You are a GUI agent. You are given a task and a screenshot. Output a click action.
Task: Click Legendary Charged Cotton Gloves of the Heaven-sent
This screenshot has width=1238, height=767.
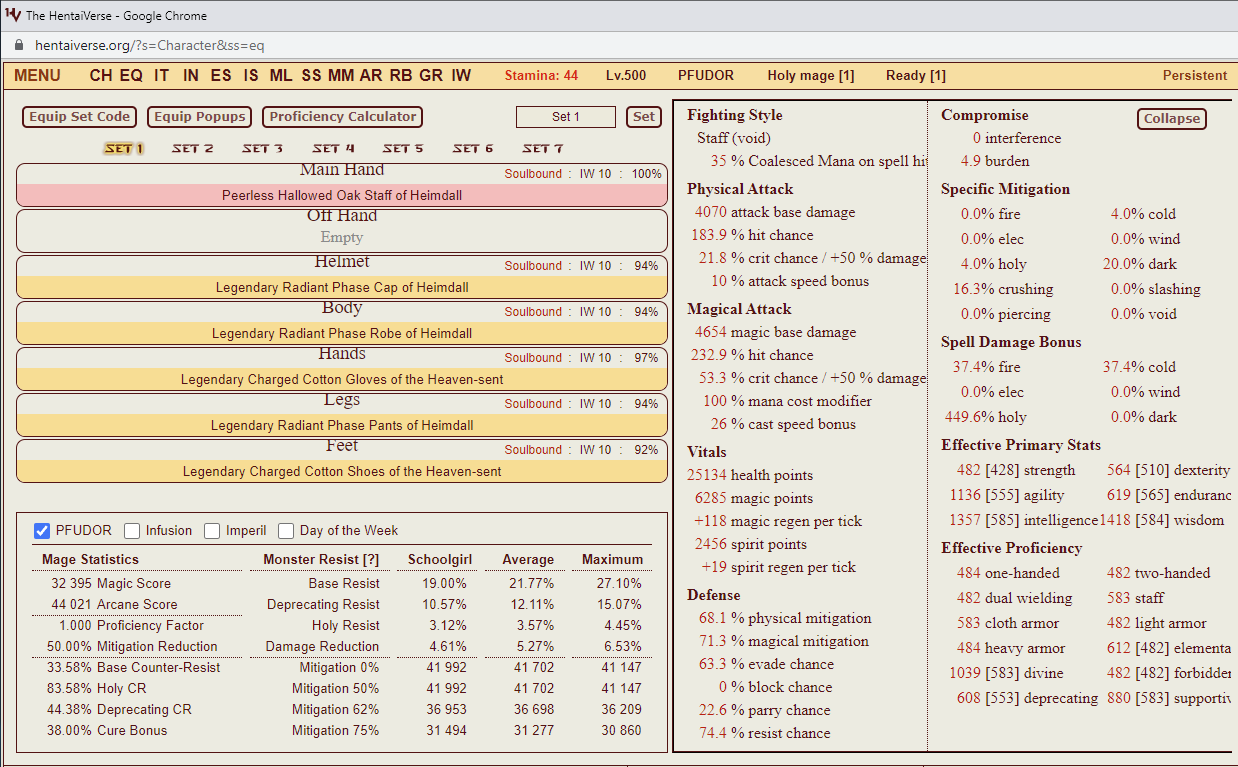pos(342,380)
